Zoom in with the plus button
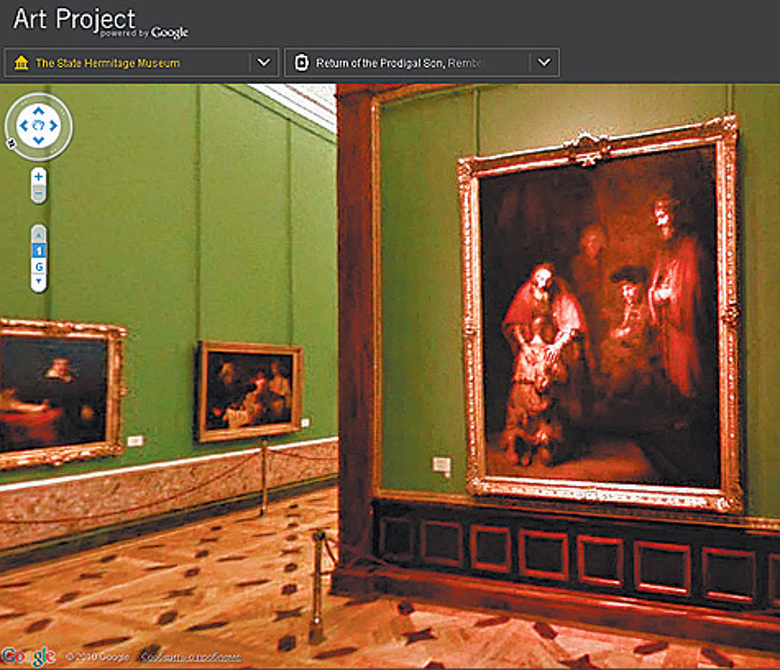The height and width of the screenshot is (670, 780). [38, 177]
